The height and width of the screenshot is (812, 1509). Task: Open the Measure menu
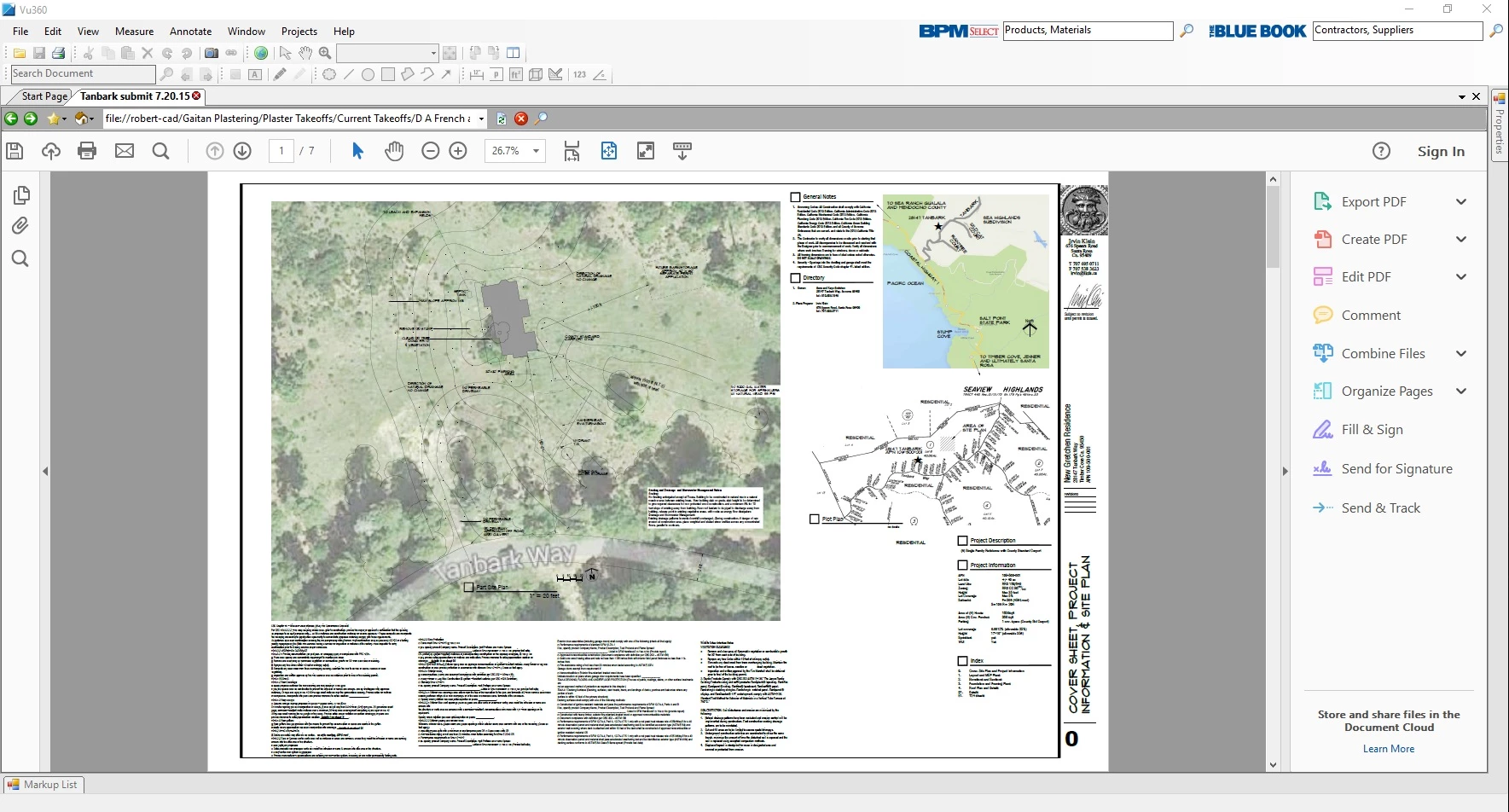click(x=134, y=32)
